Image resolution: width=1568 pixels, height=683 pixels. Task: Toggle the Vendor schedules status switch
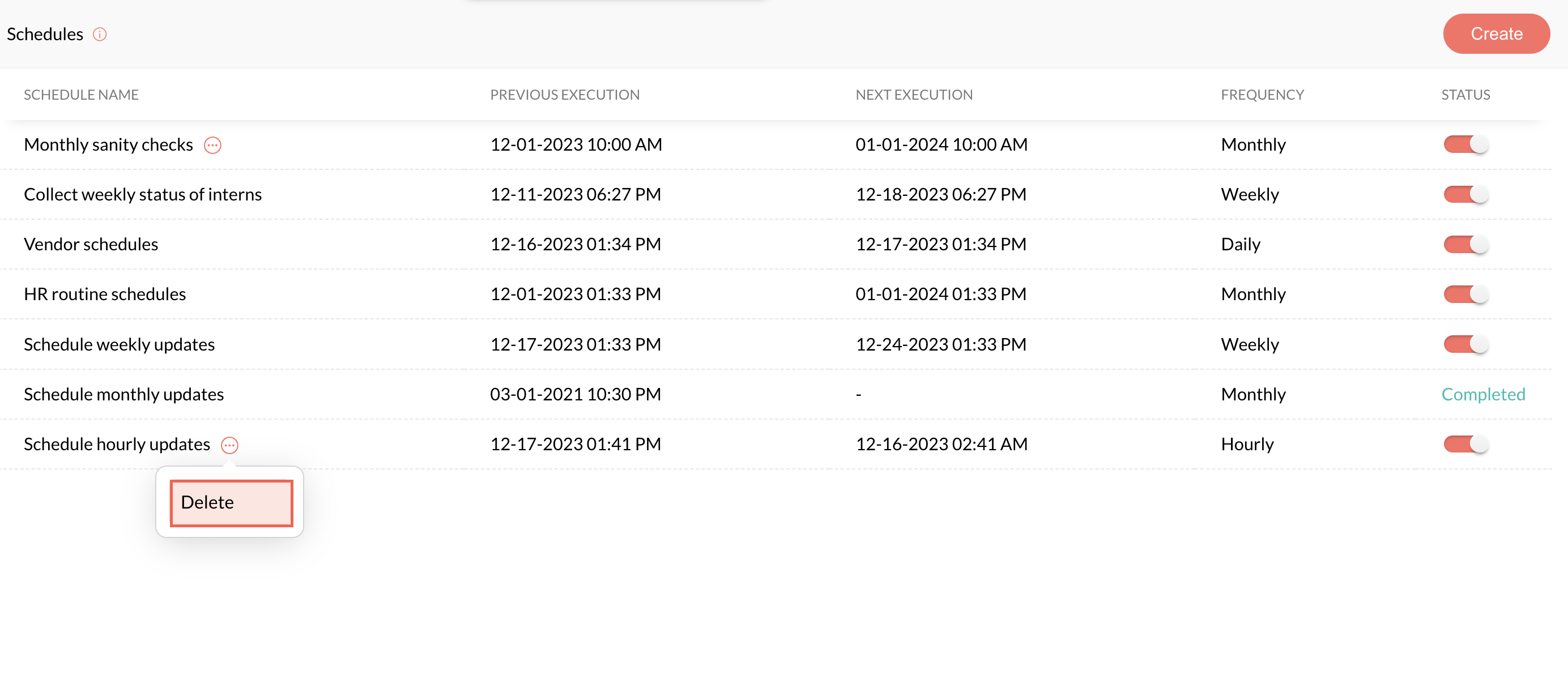(1465, 244)
